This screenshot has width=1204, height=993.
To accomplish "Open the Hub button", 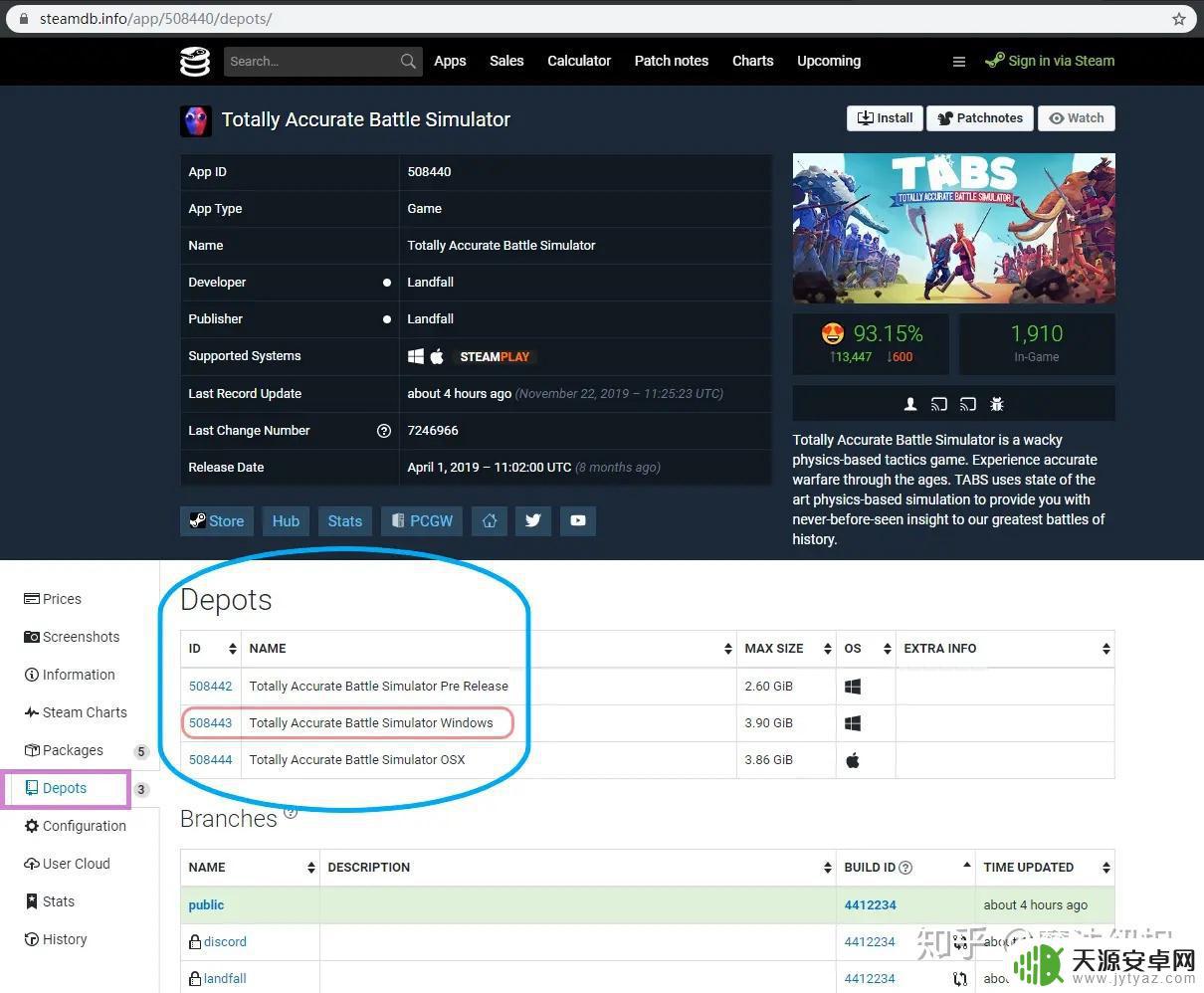I will (286, 520).
